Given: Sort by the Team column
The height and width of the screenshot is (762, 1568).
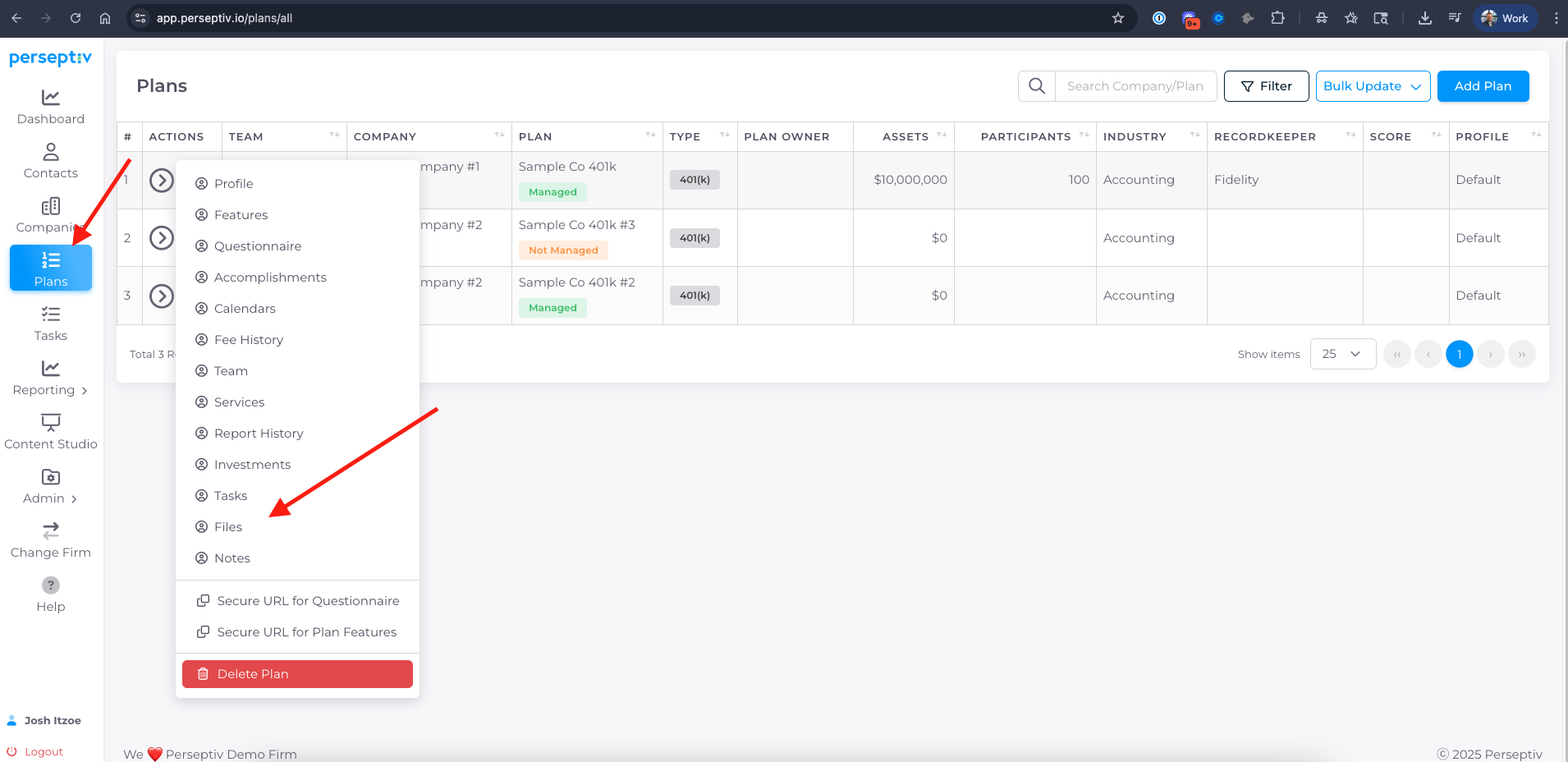Looking at the screenshot, I should pyautogui.click(x=334, y=135).
